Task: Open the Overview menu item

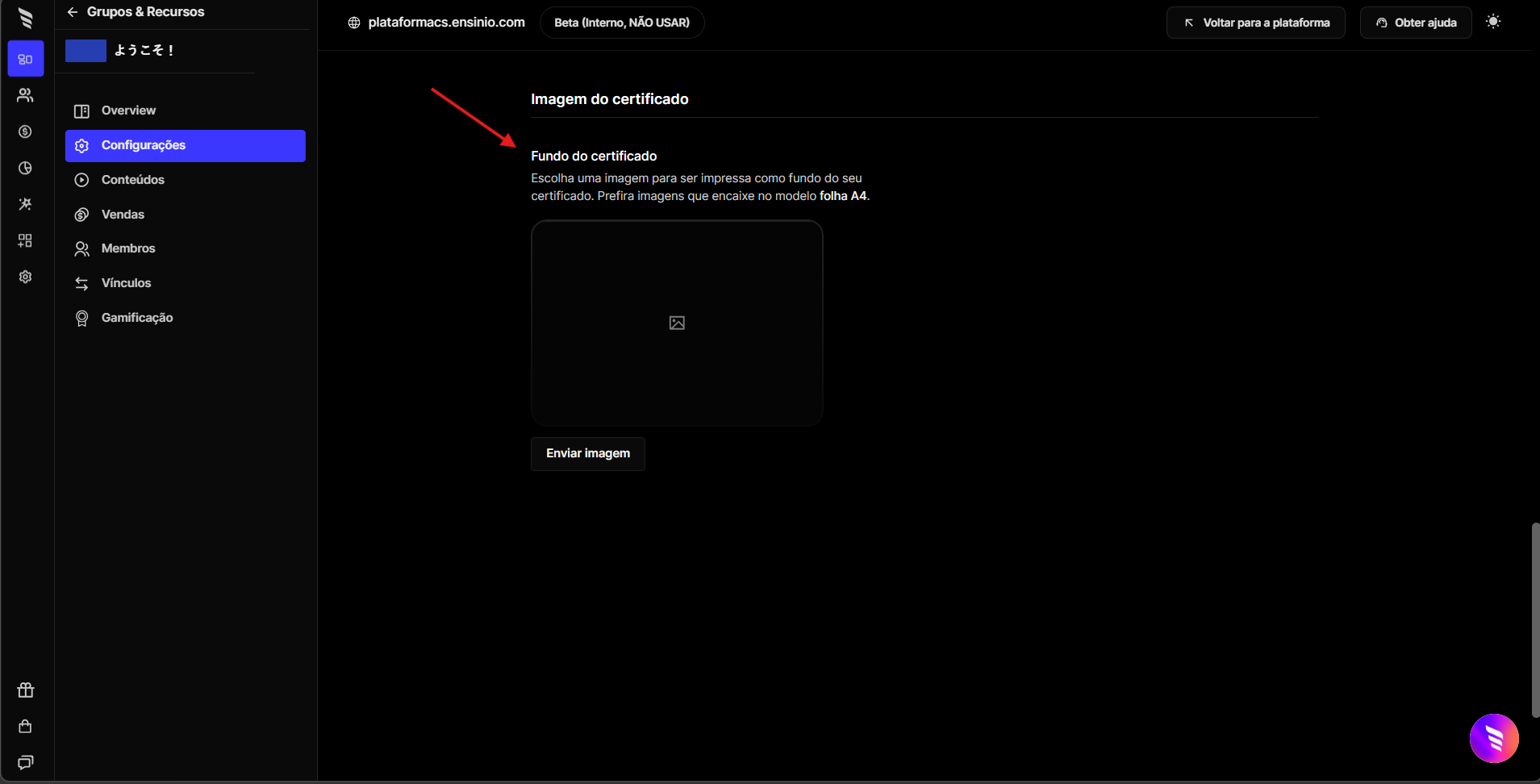Action: (128, 111)
